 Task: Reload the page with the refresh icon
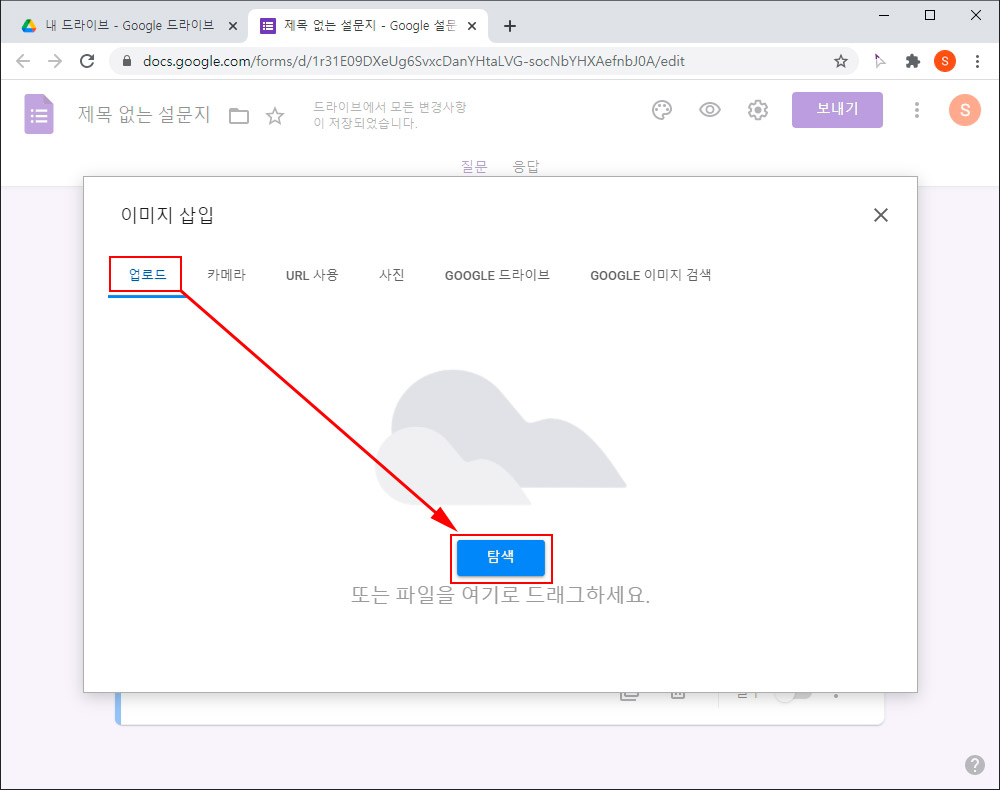point(87,61)
